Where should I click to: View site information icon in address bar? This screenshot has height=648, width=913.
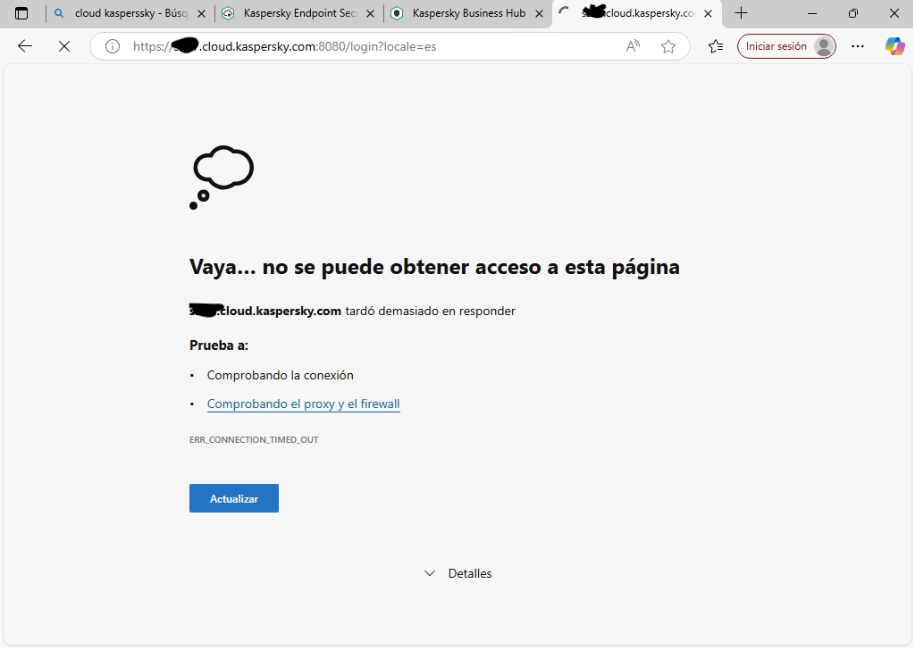click(112, 47)
